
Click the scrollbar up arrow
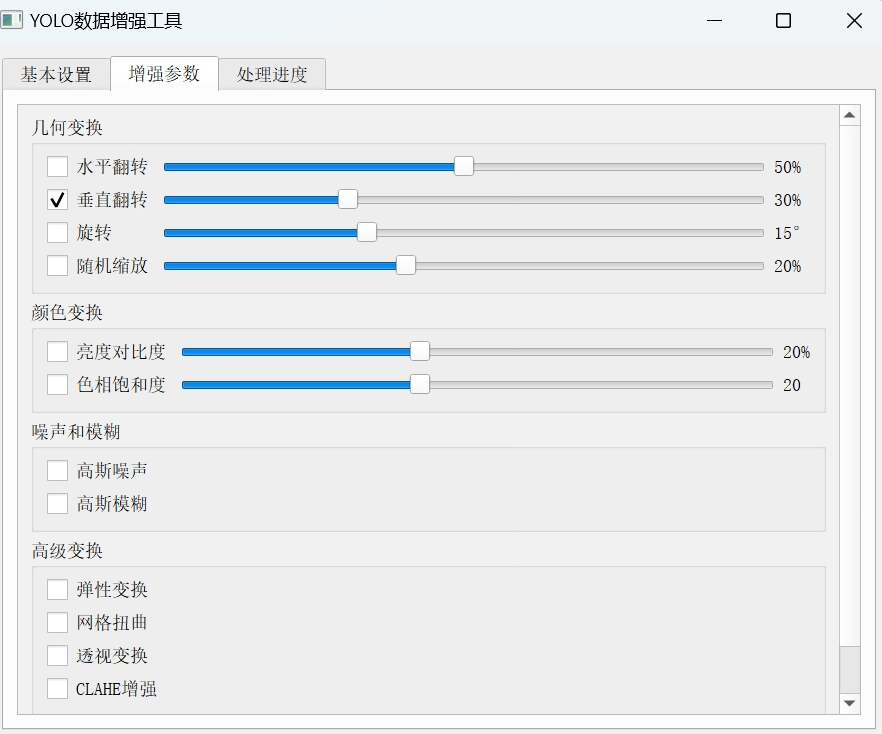pyautogui.click(x=850, y=116)
